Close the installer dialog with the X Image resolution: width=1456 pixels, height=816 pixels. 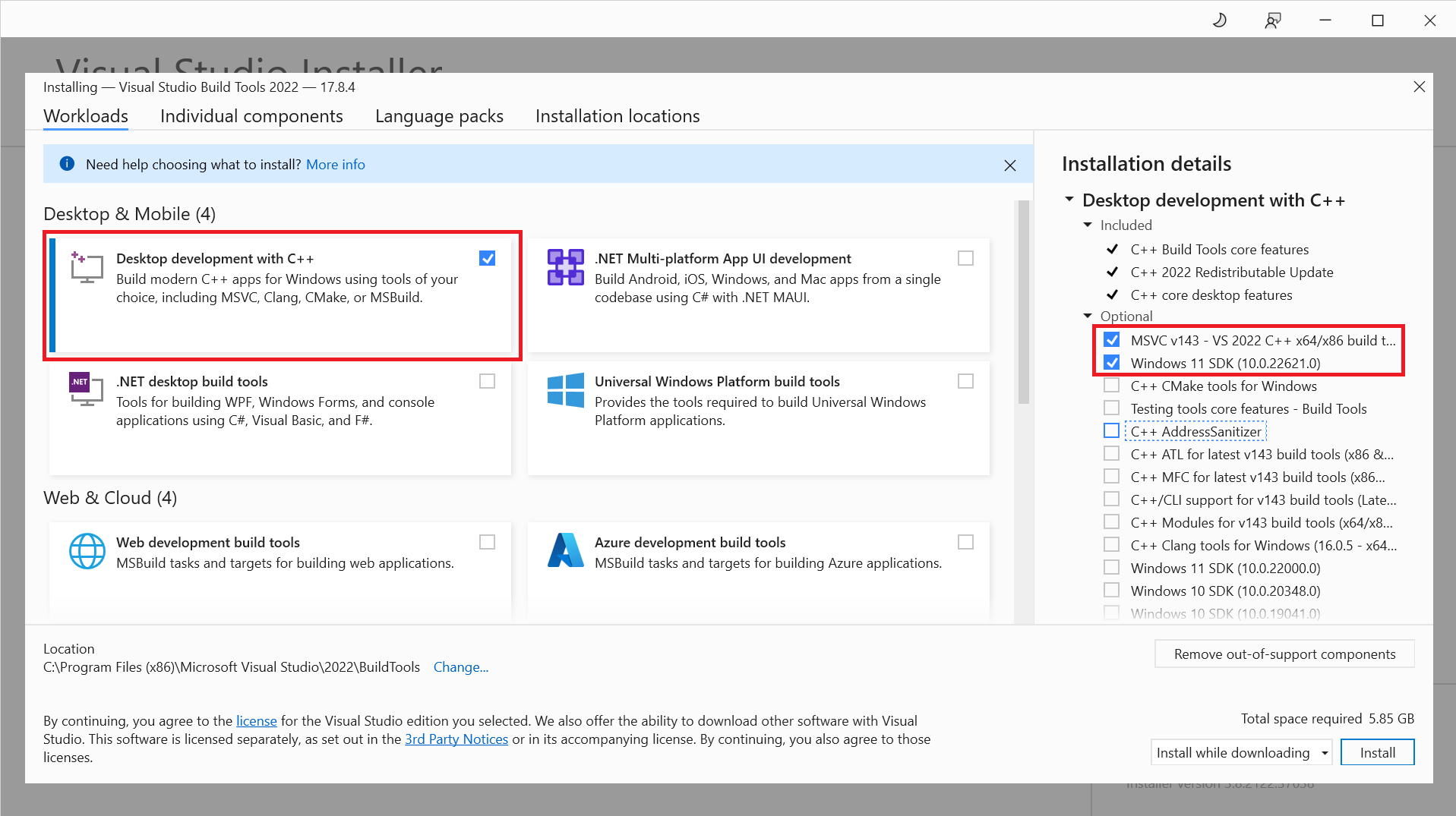(1419, 87)
